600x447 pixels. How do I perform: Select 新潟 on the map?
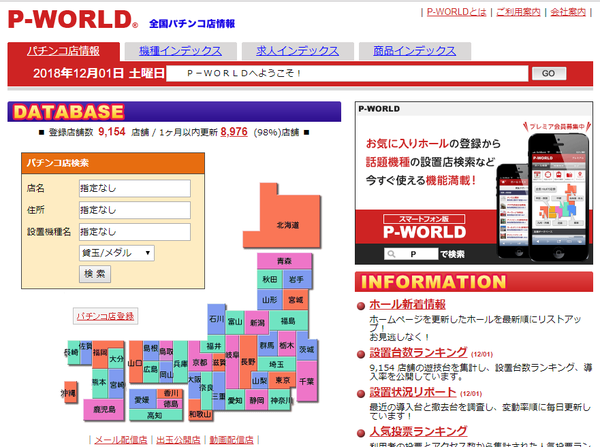pyautogui.click(x=257, y=322)
